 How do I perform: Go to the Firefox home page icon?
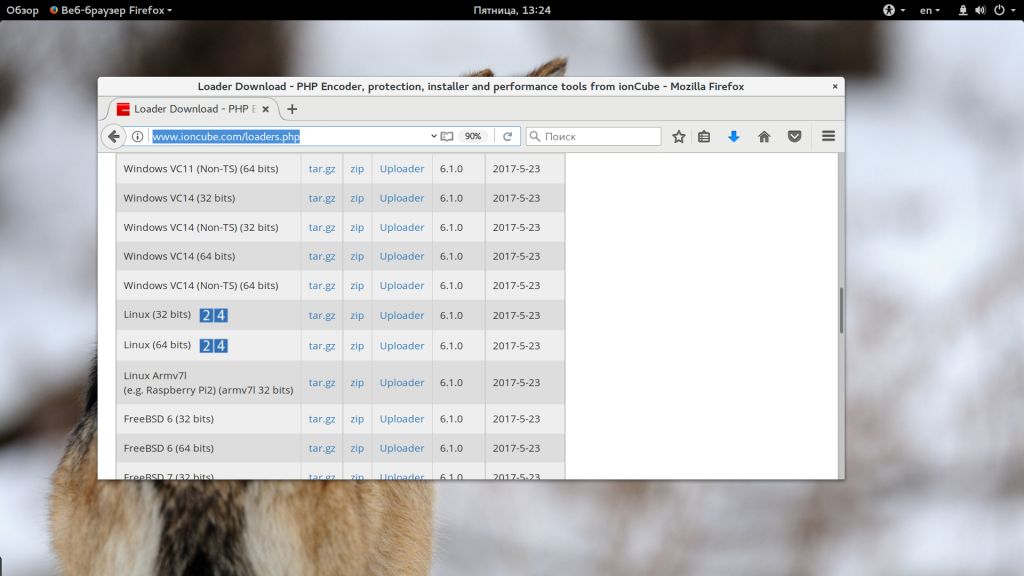764,136
